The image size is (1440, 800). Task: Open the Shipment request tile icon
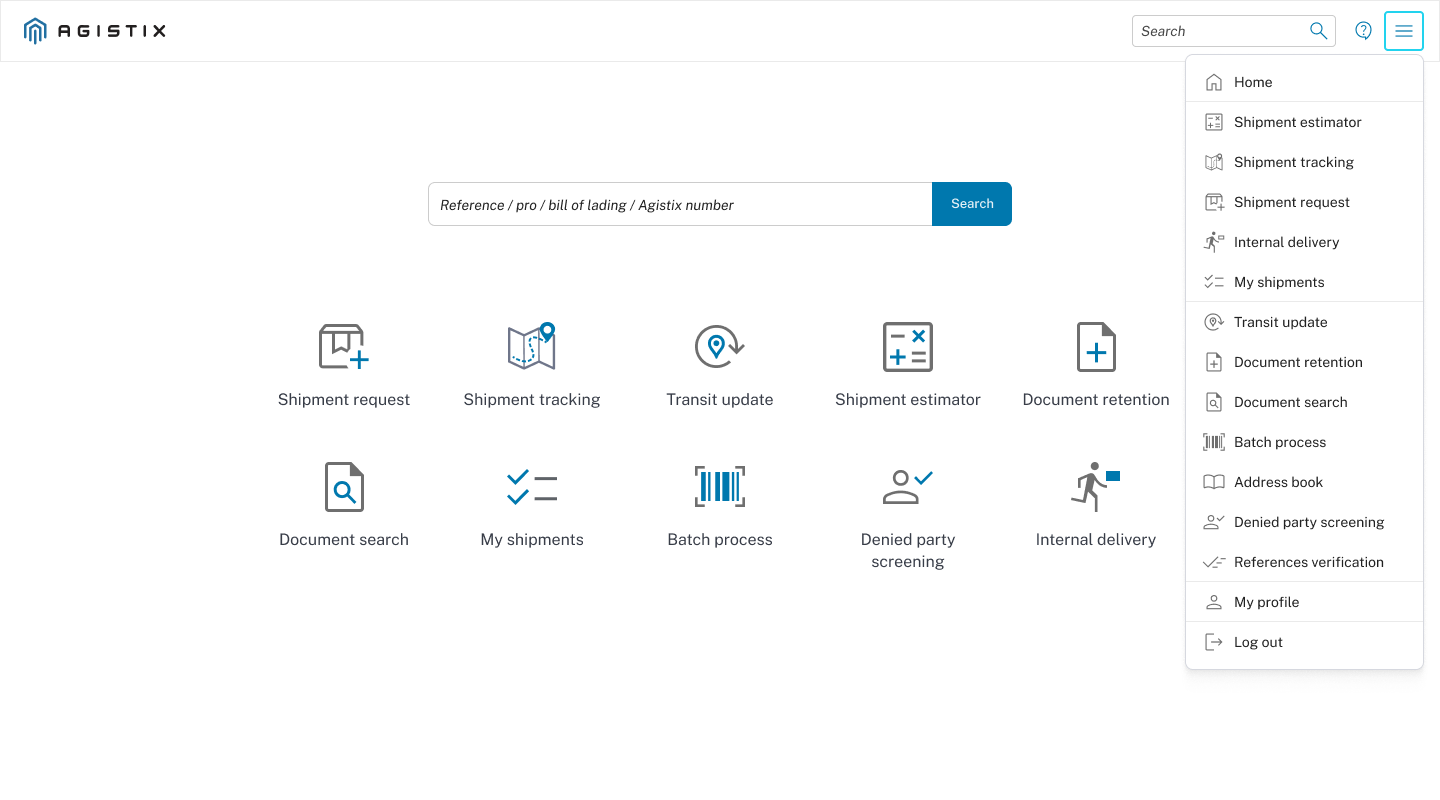coord(344,347)
